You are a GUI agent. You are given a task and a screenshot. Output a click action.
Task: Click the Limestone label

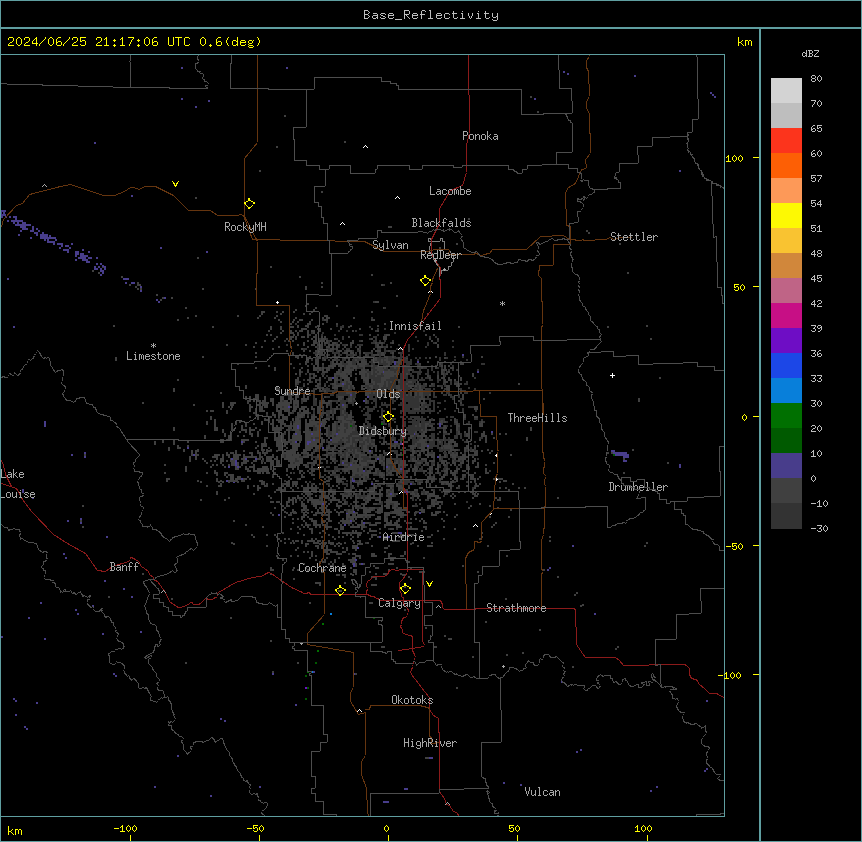153,356
